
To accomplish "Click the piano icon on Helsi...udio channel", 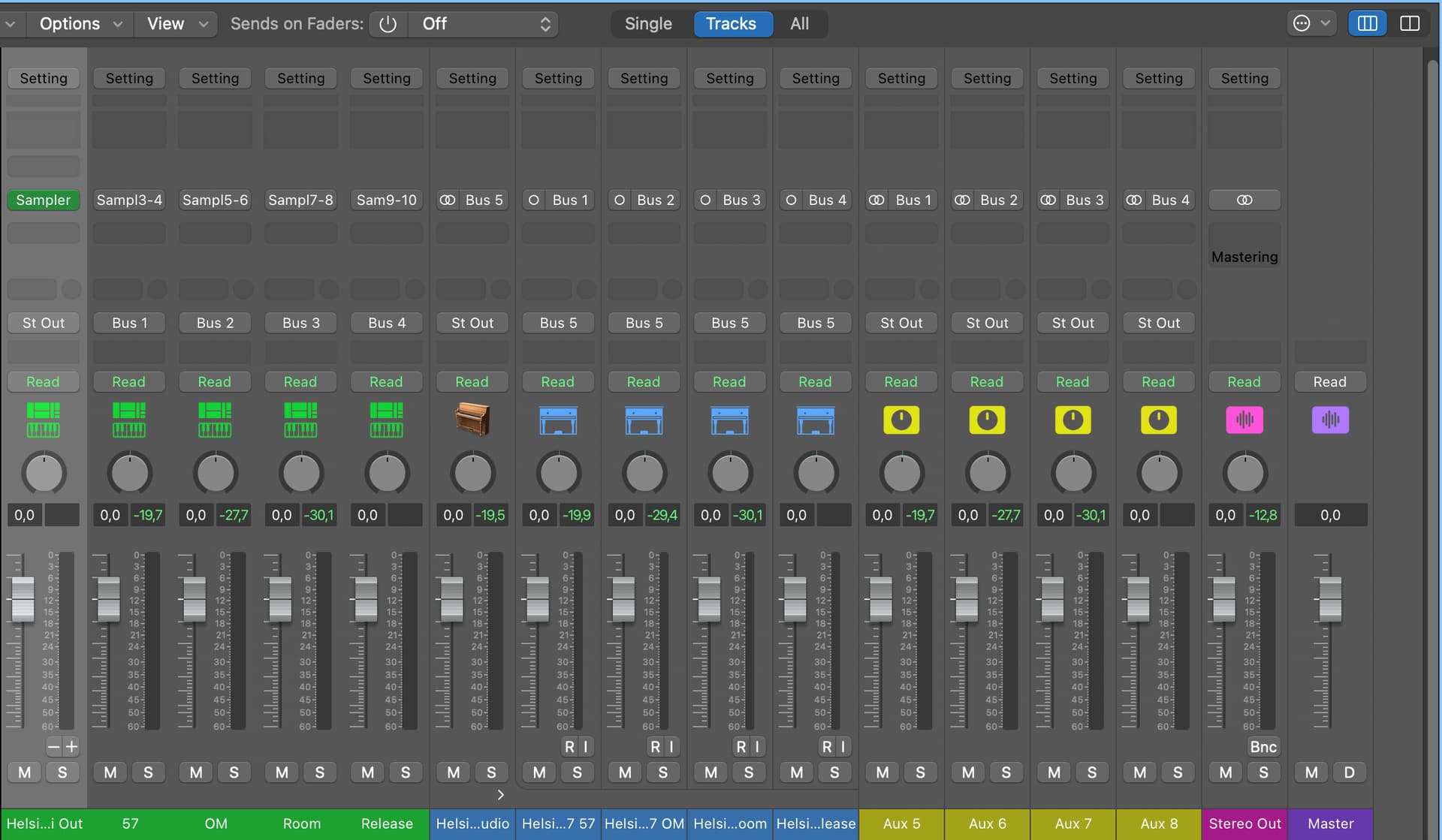I will click(472, 420).
